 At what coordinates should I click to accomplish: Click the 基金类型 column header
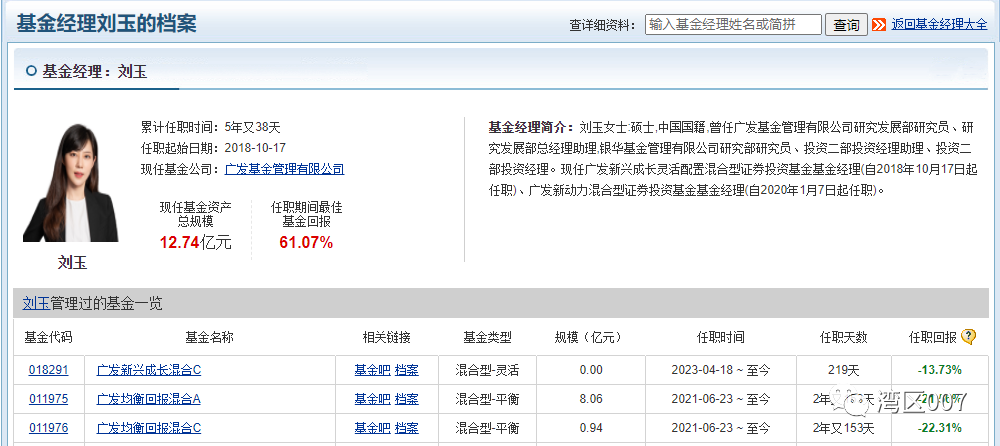click(487, 337)
